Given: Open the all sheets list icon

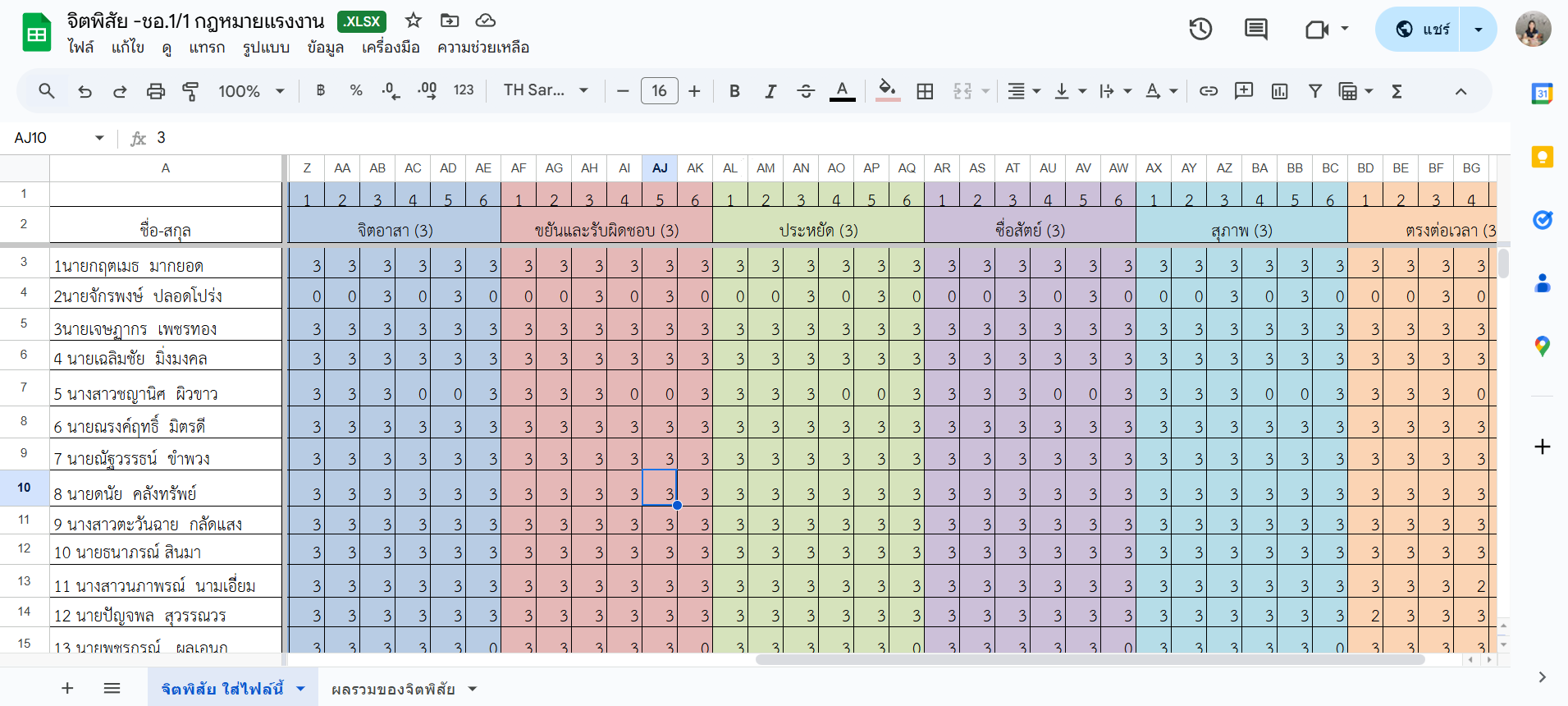Looking at the screenshot, I should [112, 689].
